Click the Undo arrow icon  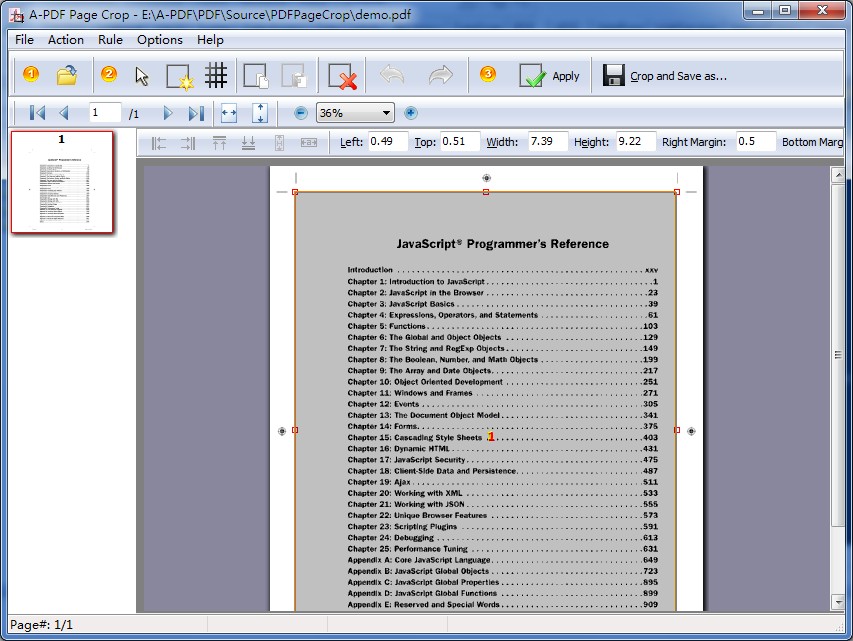coord(391,75)
